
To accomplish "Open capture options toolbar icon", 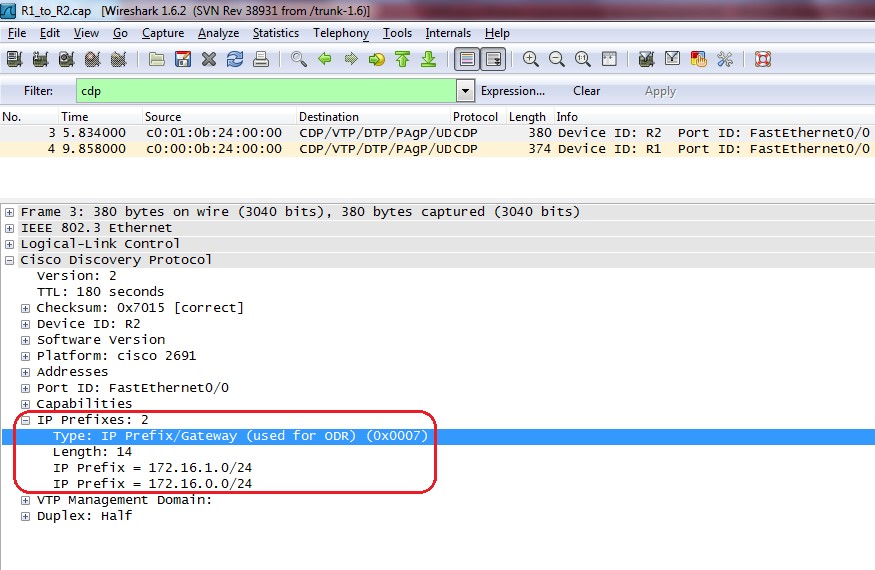I will [x=40, y=59].
